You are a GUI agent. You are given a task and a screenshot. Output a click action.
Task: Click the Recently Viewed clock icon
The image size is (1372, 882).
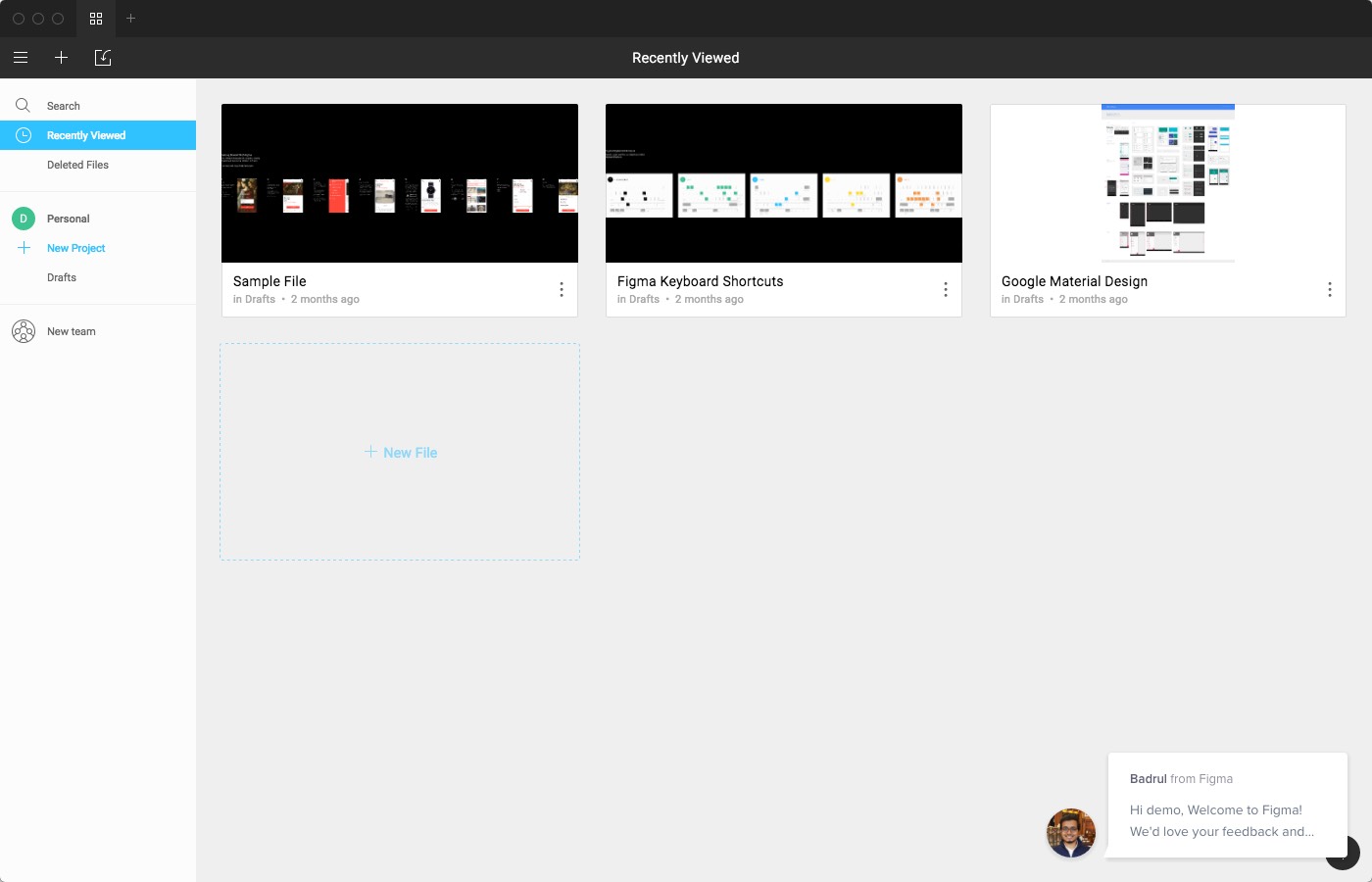24,135
